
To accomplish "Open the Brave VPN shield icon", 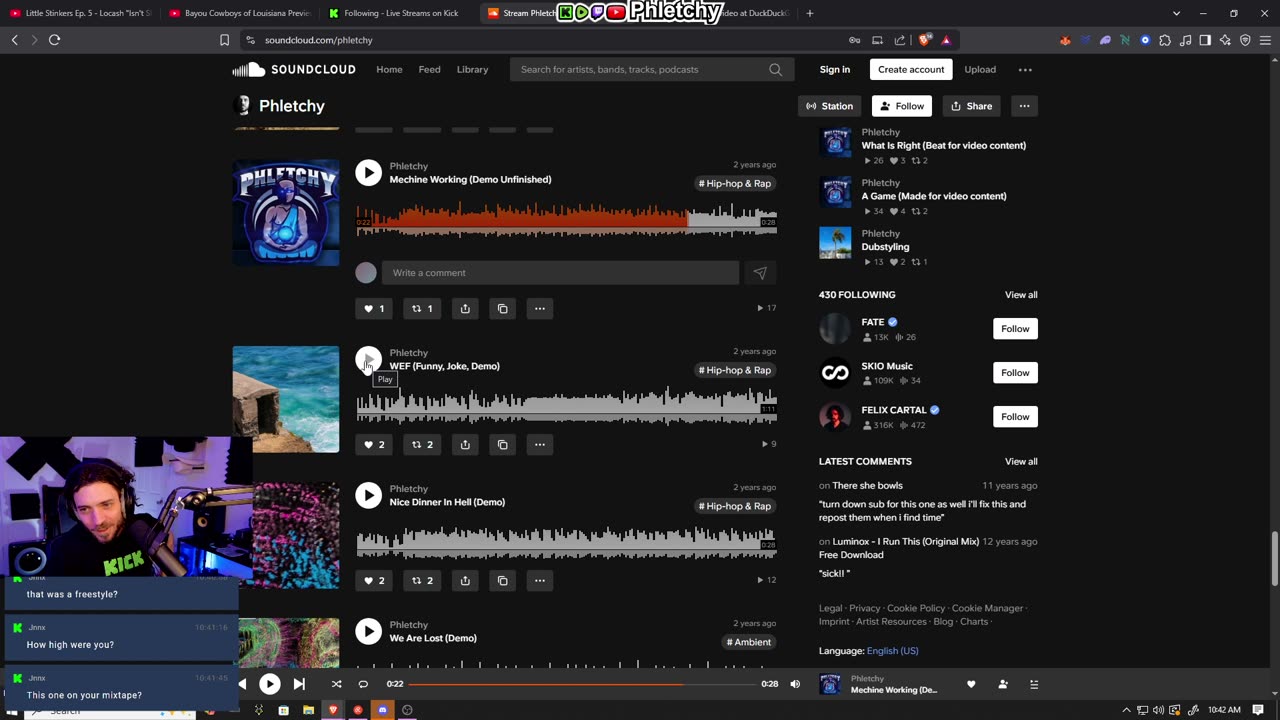I will 1245,40.
